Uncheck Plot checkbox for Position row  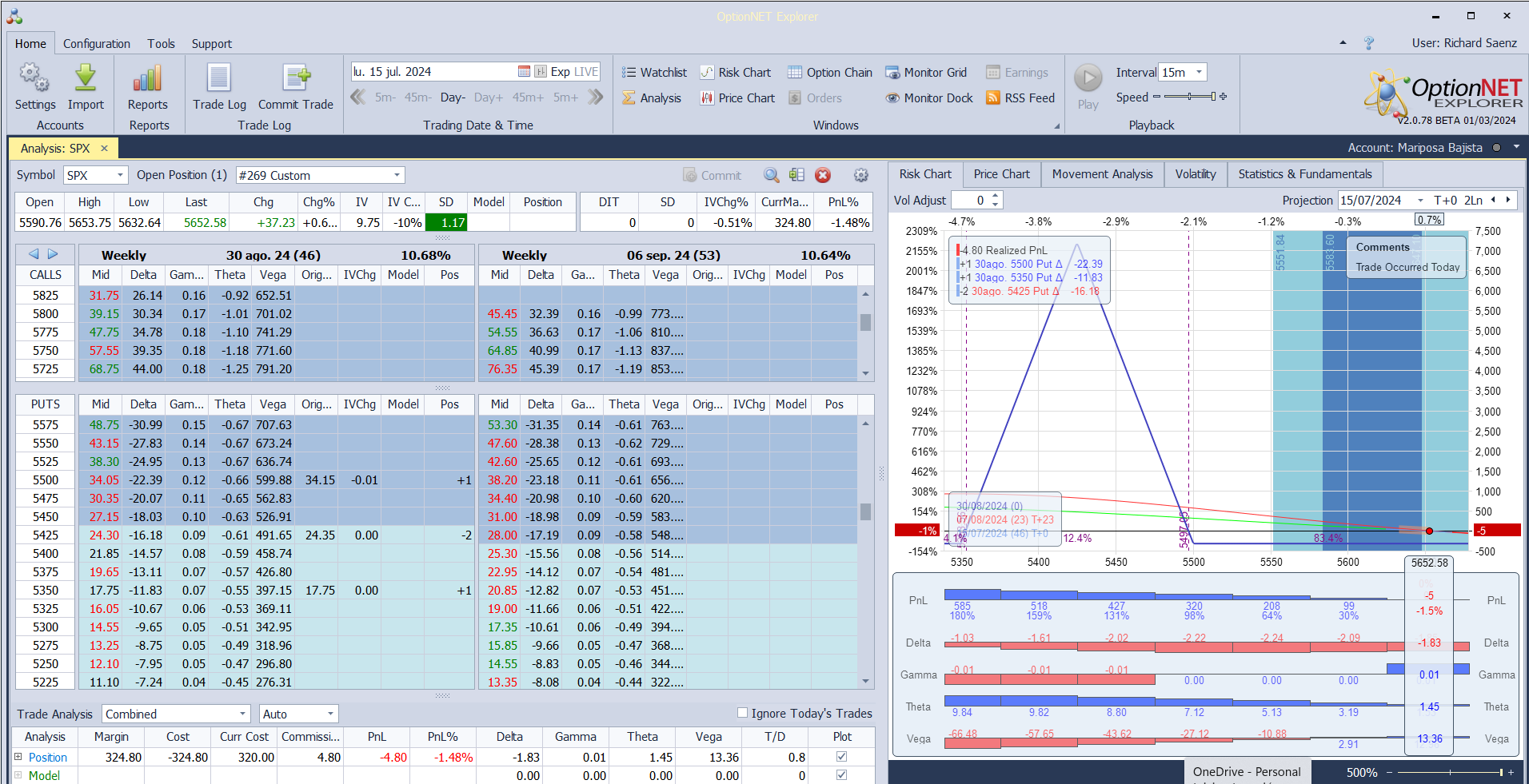[841, 756]
